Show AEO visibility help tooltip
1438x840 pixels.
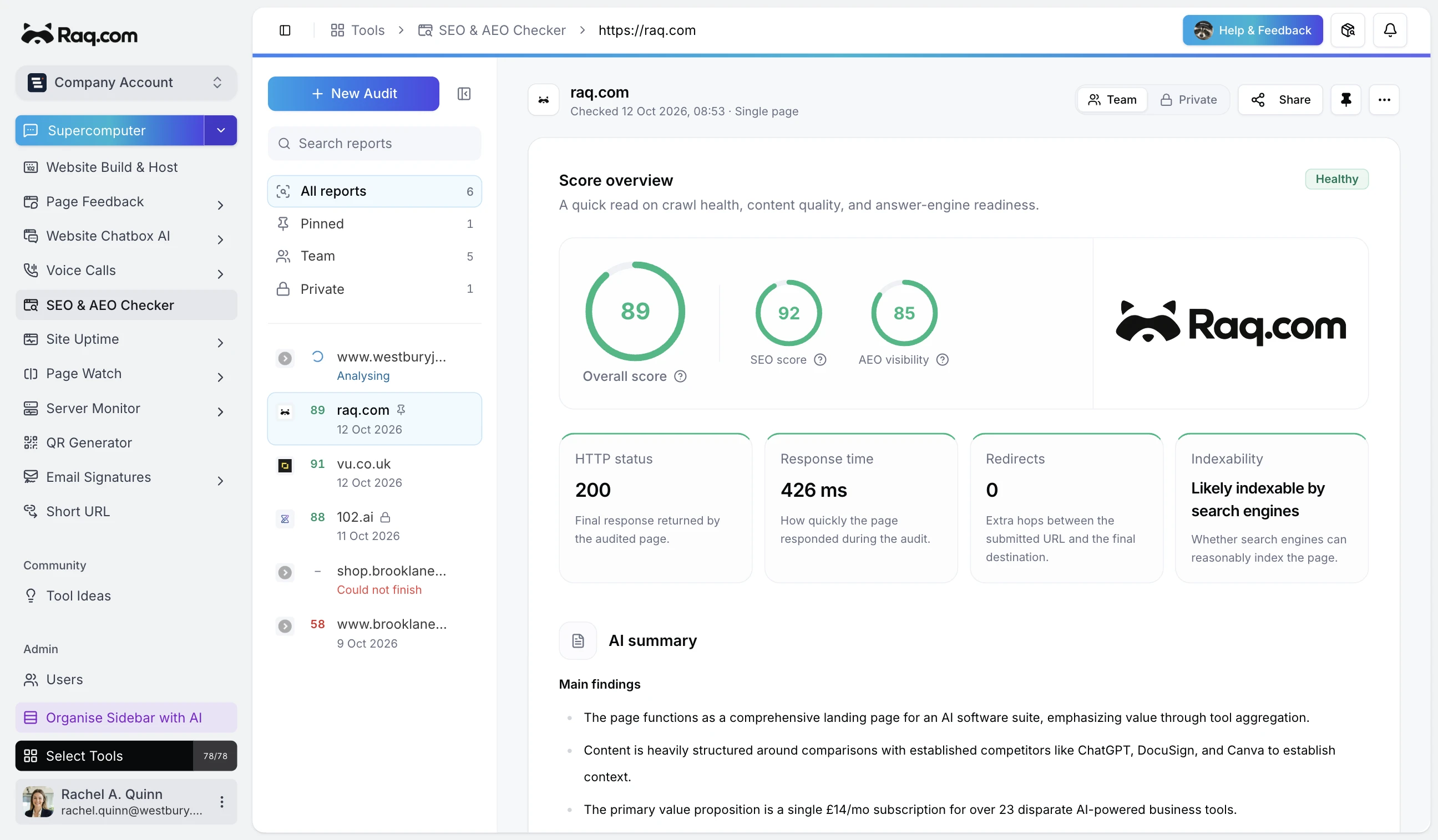click(943, 360)
